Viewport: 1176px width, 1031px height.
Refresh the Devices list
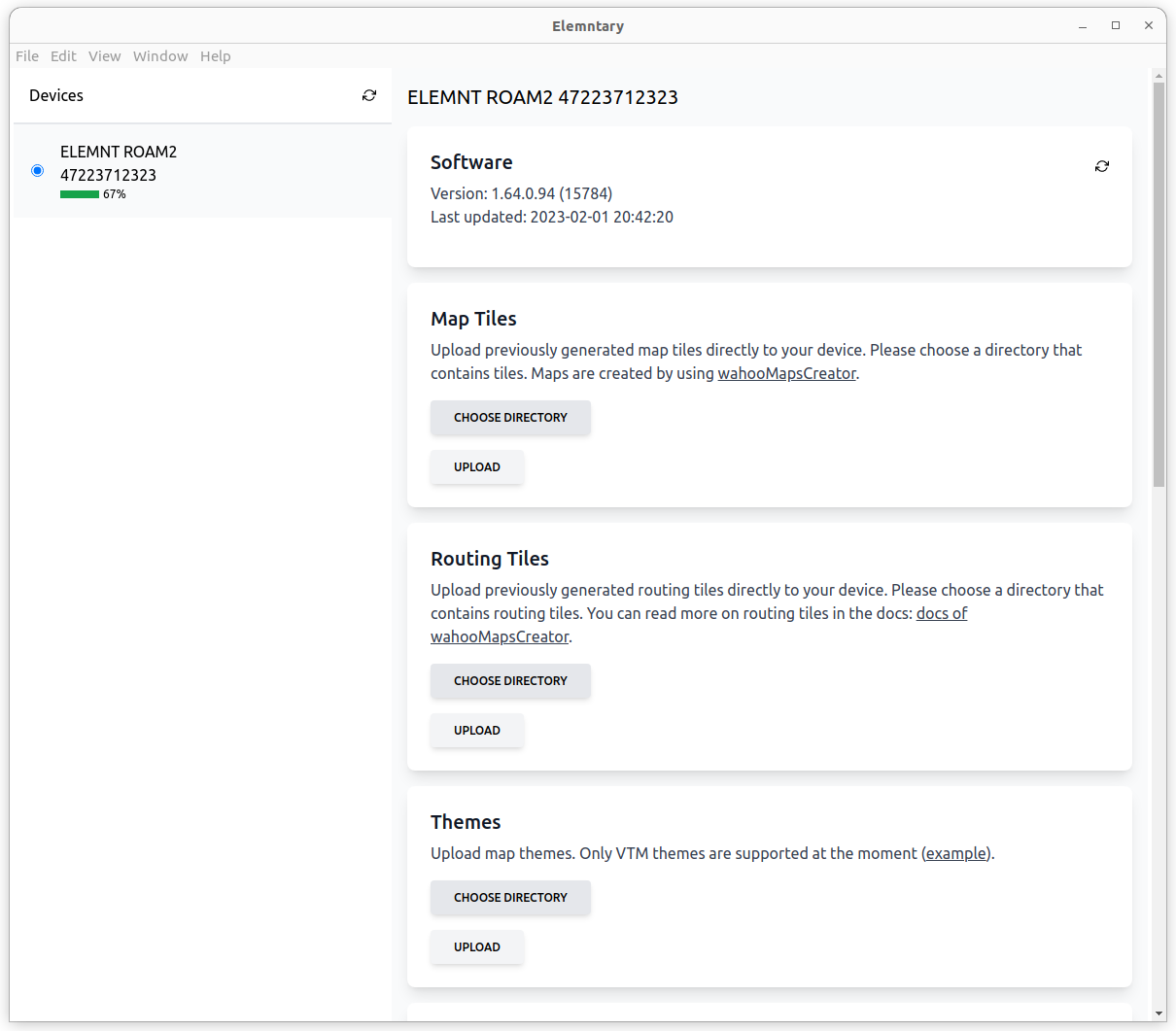[369, 95]
